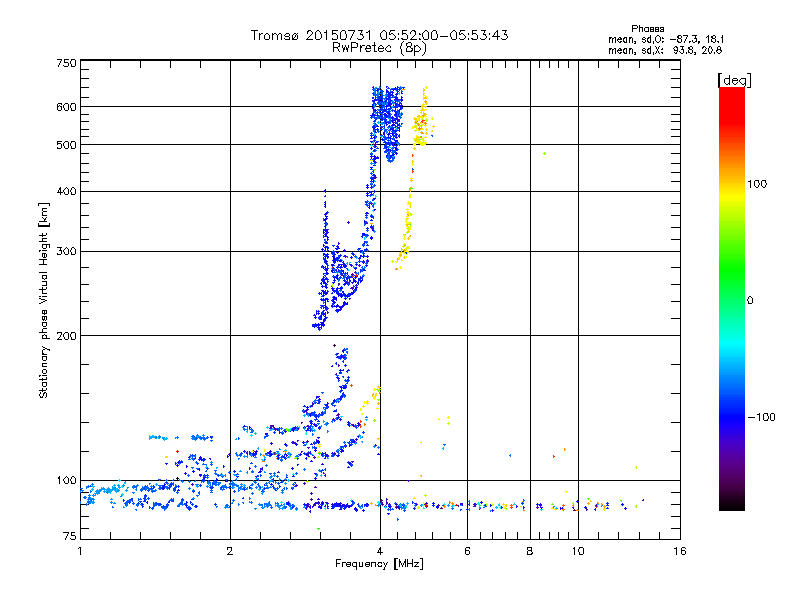The image size is (800, 600).
Task: Click the dense blue O-mode cluster near 600 km
Action: (387, 122)
